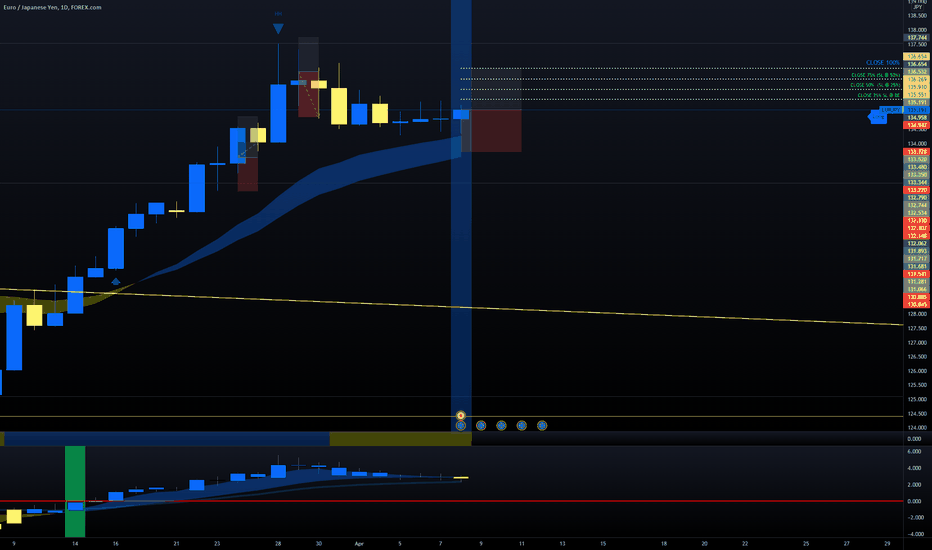Click the red 132.148 price tag
932x550 pixels.
[917, 235]
